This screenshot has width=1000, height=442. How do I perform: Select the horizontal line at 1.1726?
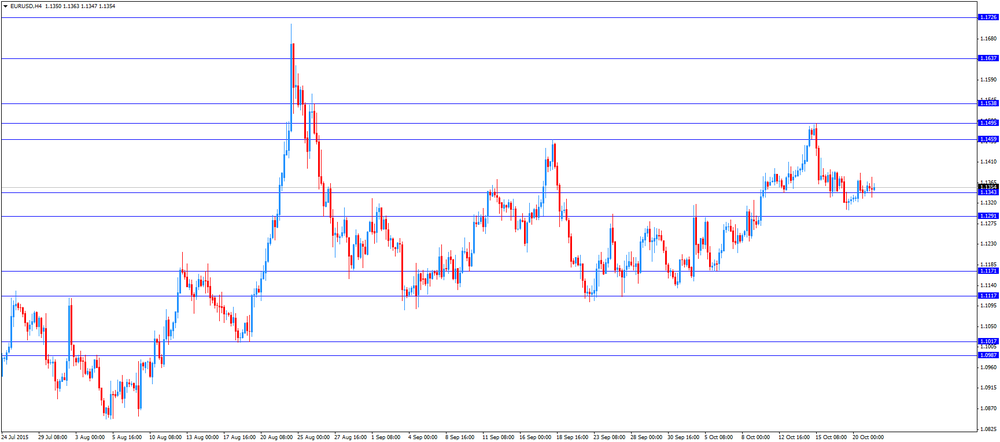(488, 18)
